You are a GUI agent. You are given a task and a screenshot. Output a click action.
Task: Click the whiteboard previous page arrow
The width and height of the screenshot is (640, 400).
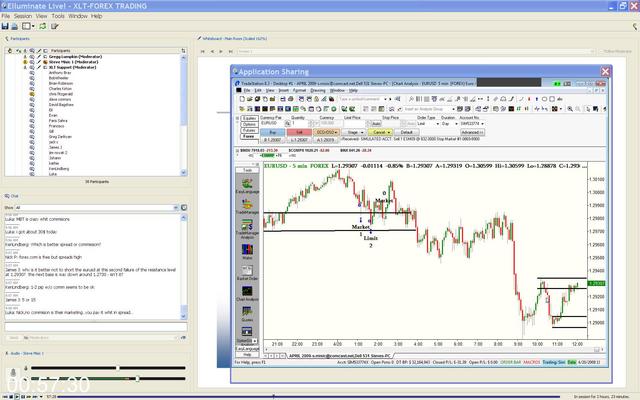pos(212,51)
